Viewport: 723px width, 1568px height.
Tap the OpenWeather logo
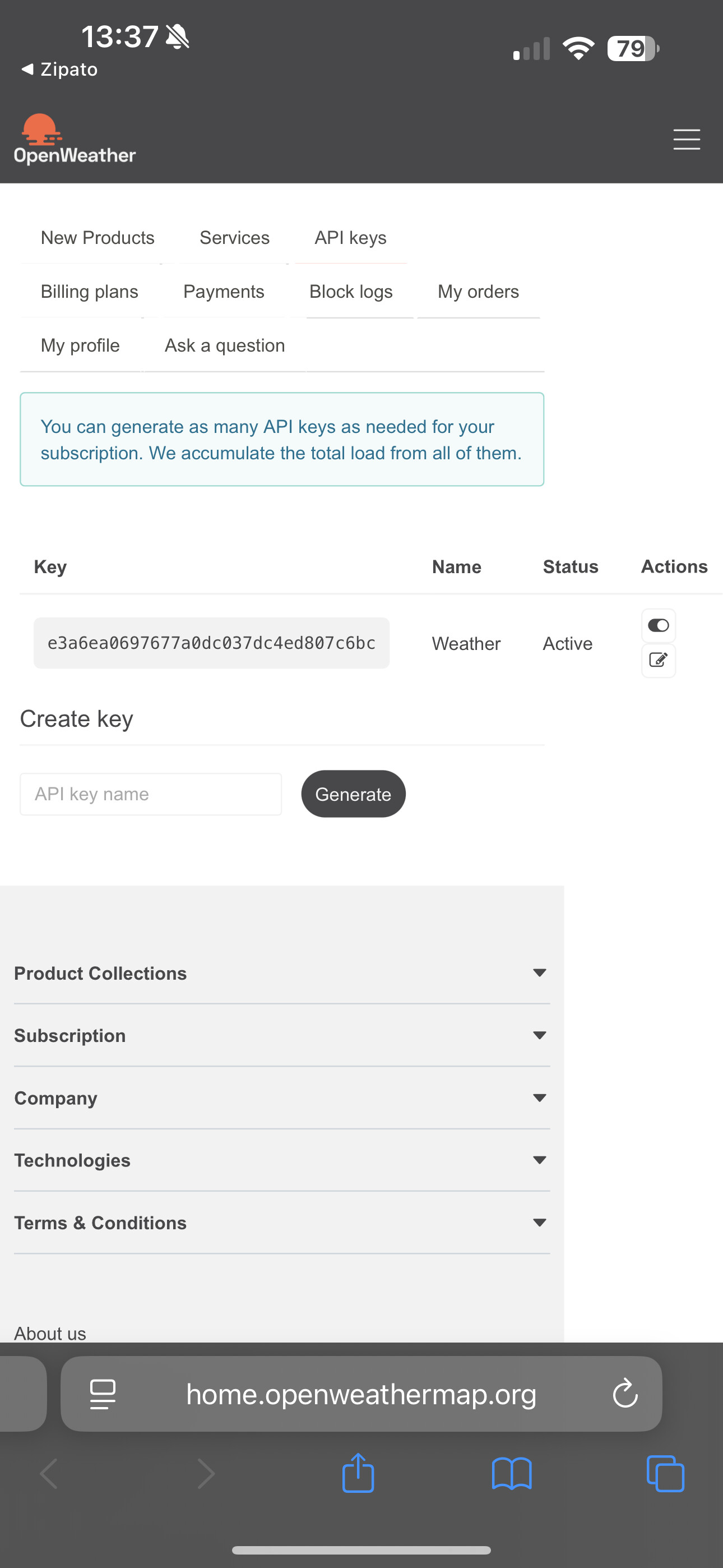pos(74,140)
